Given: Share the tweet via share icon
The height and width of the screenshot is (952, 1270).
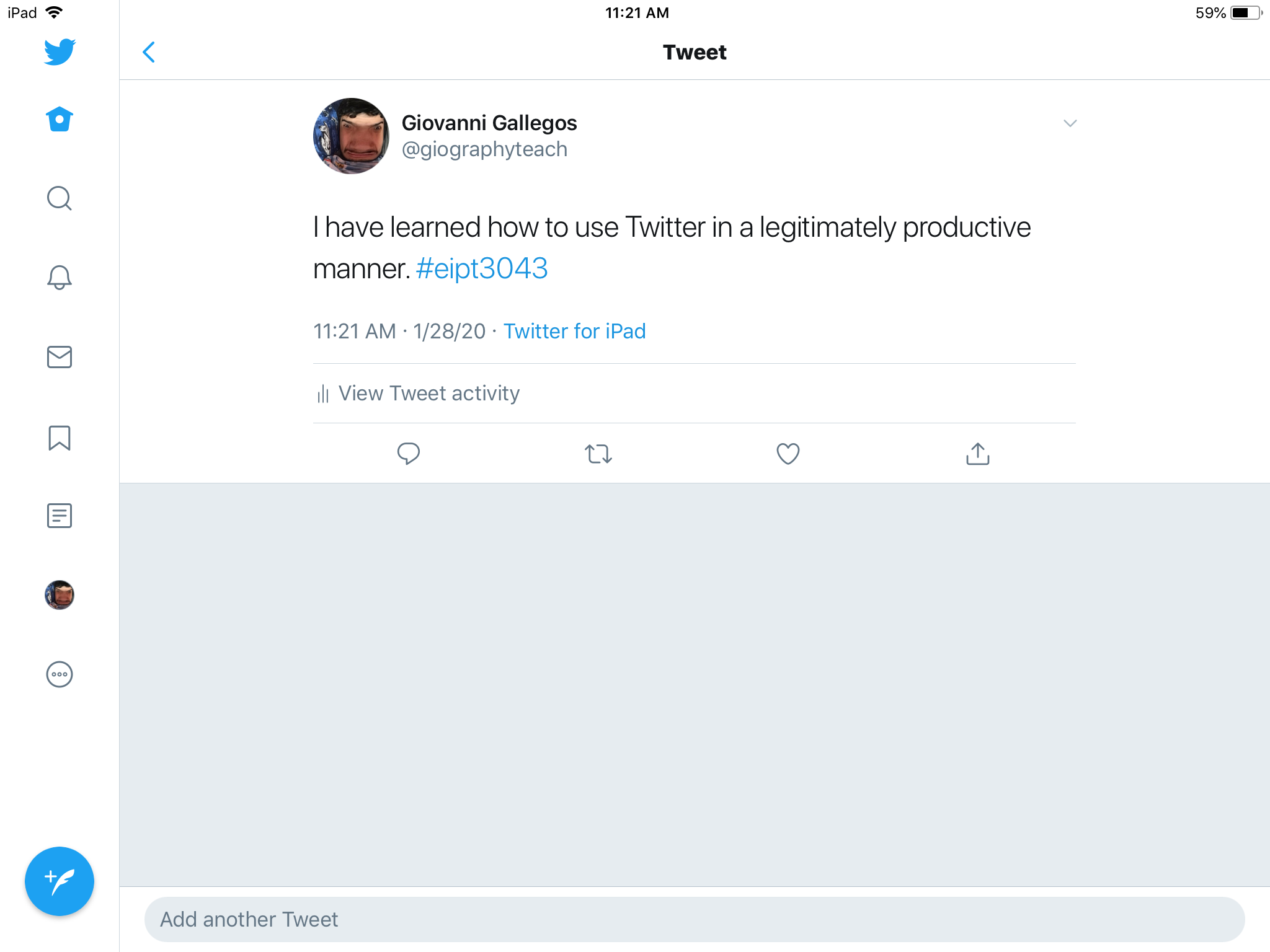Looking at the screenshot, I should pyautogui.click(x=978, y=454).
